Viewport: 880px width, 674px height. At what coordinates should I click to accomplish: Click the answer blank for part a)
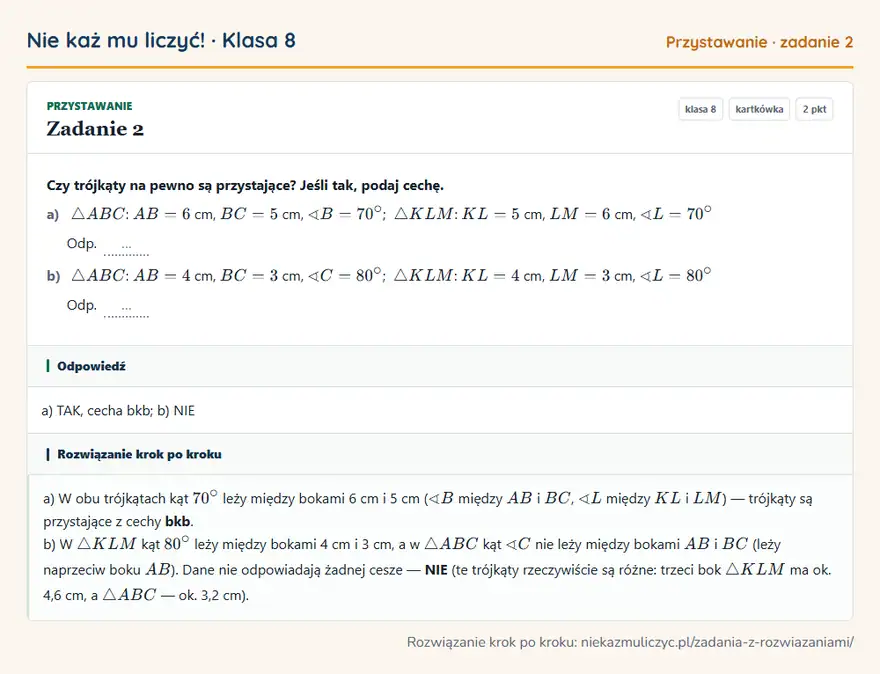126,247
